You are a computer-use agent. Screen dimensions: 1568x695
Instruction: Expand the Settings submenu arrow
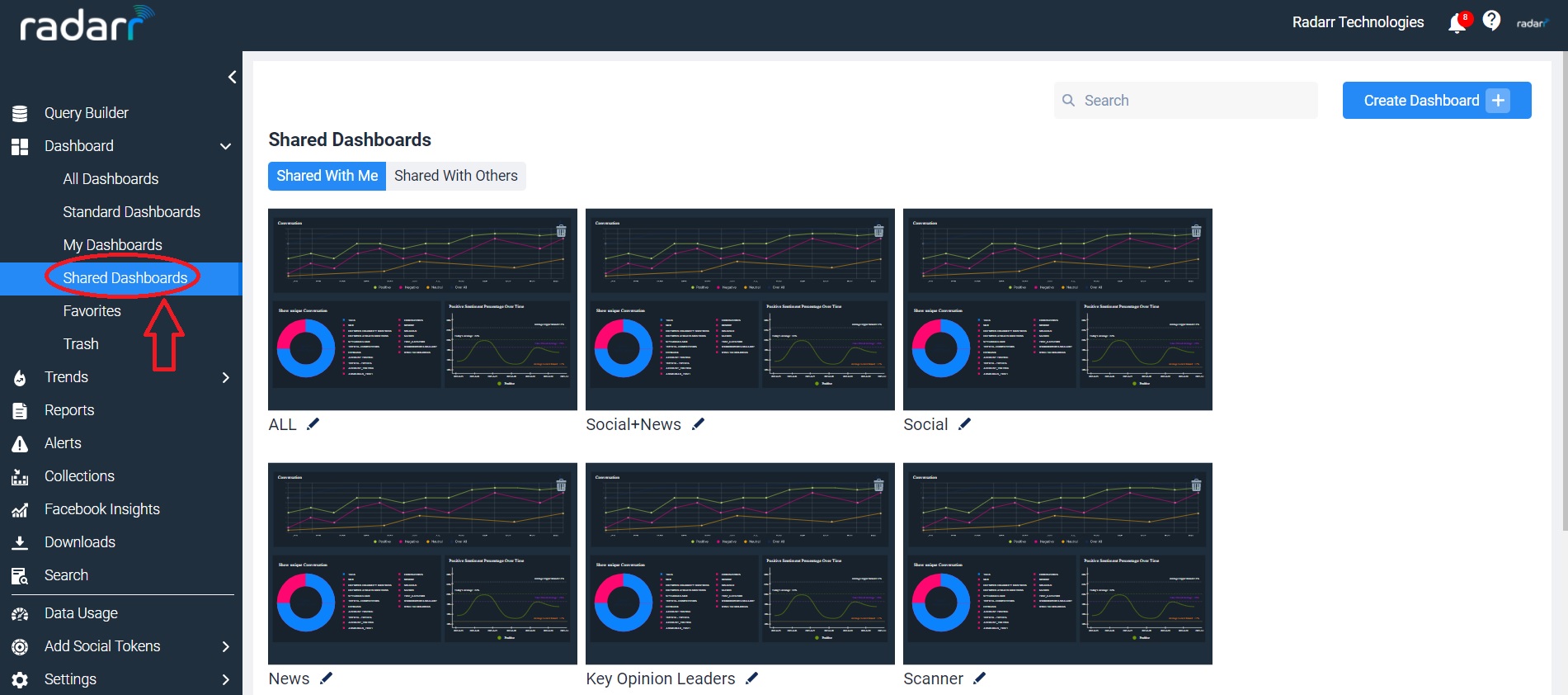tap(226, 679)
